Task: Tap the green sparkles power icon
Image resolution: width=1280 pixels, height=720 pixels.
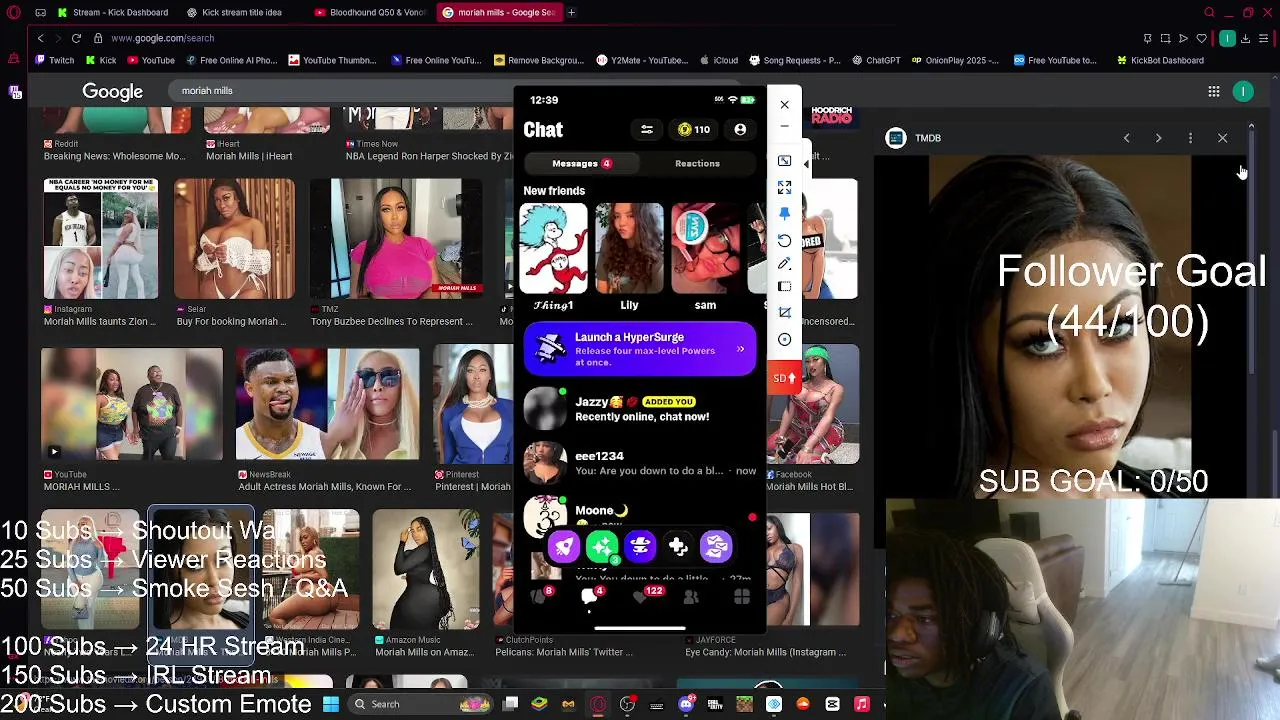Action: coord(602,546)
